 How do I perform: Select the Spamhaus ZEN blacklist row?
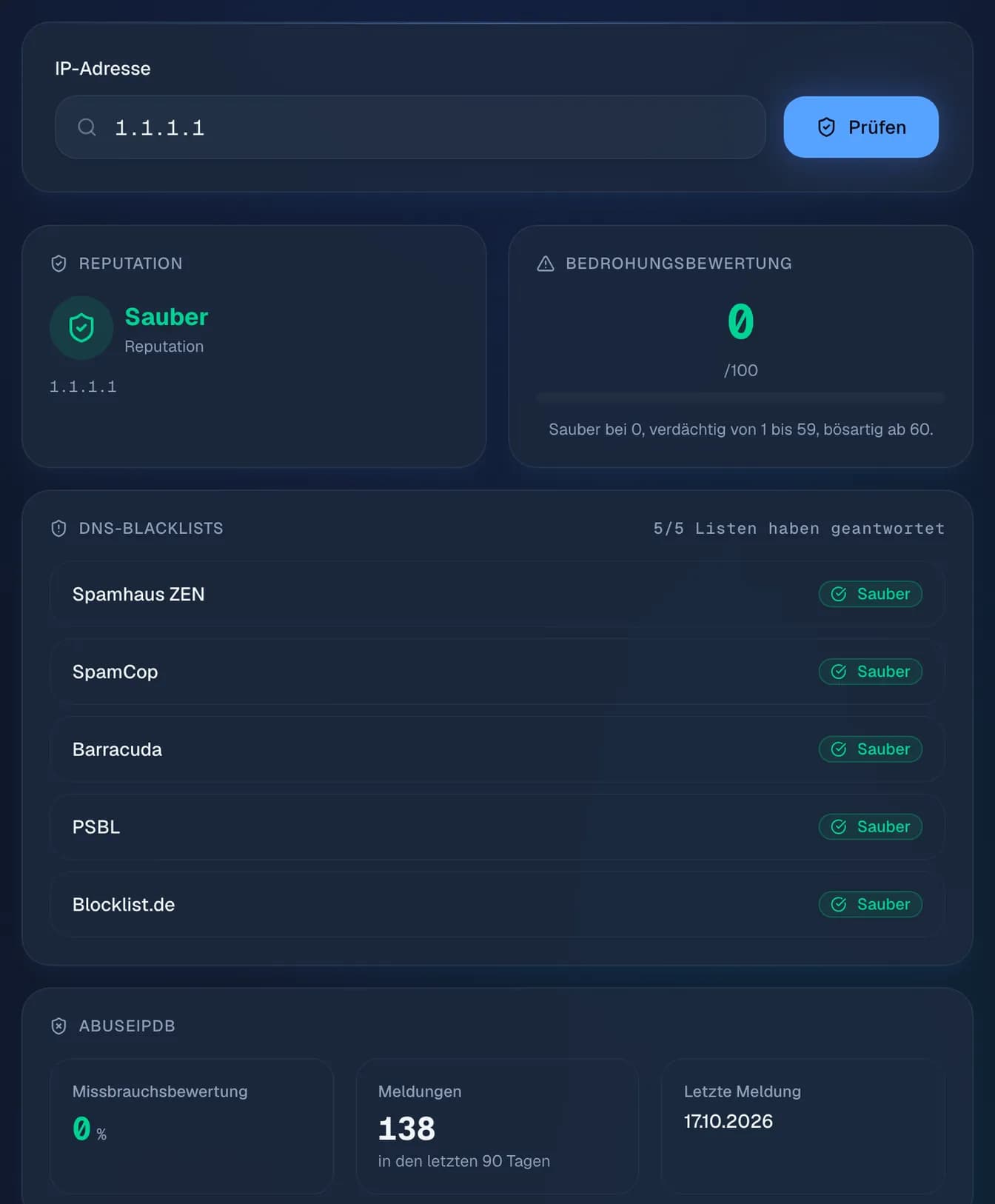[497, 594]
